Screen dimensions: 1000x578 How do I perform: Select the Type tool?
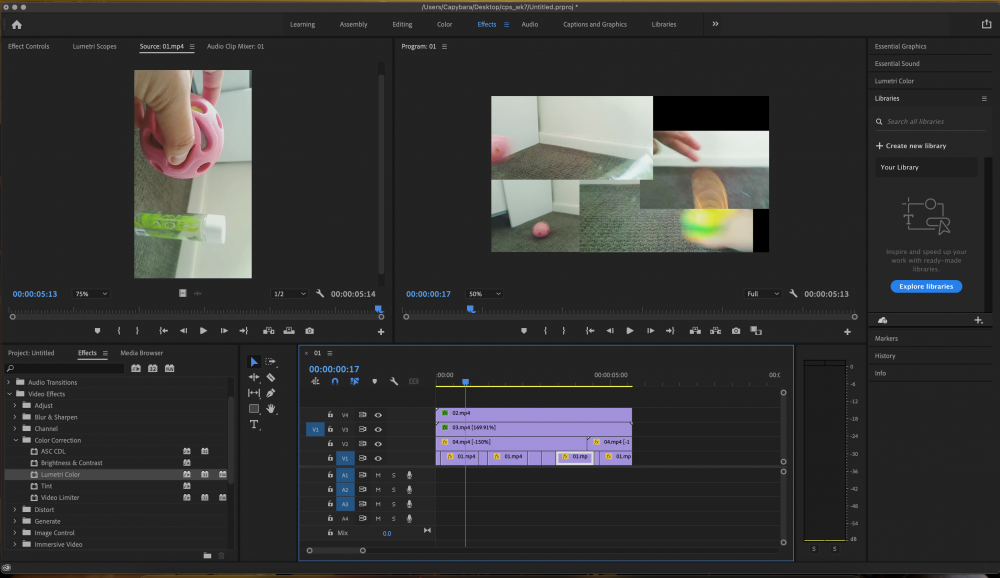(254, 424)
